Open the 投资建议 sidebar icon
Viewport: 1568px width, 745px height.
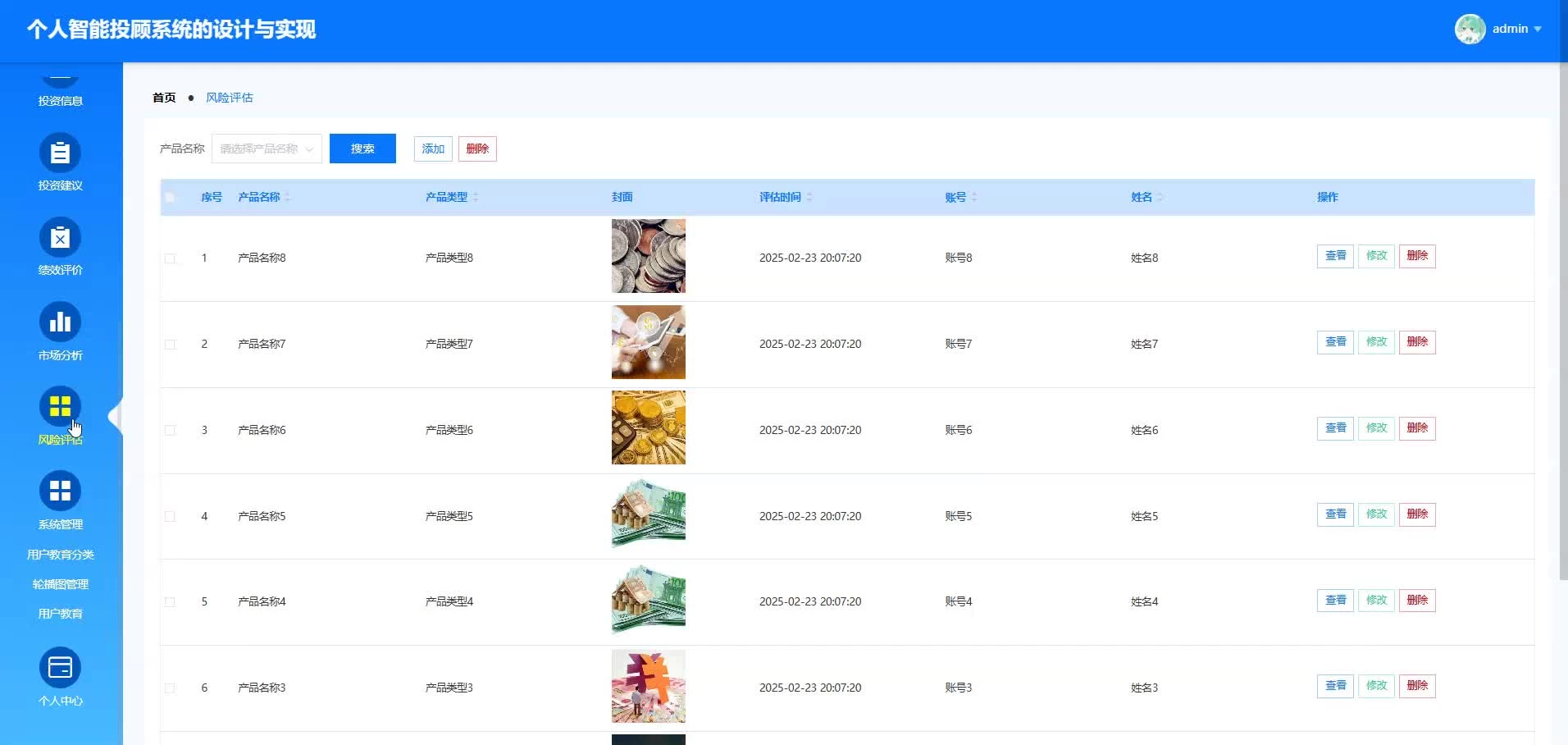[60, 153]
